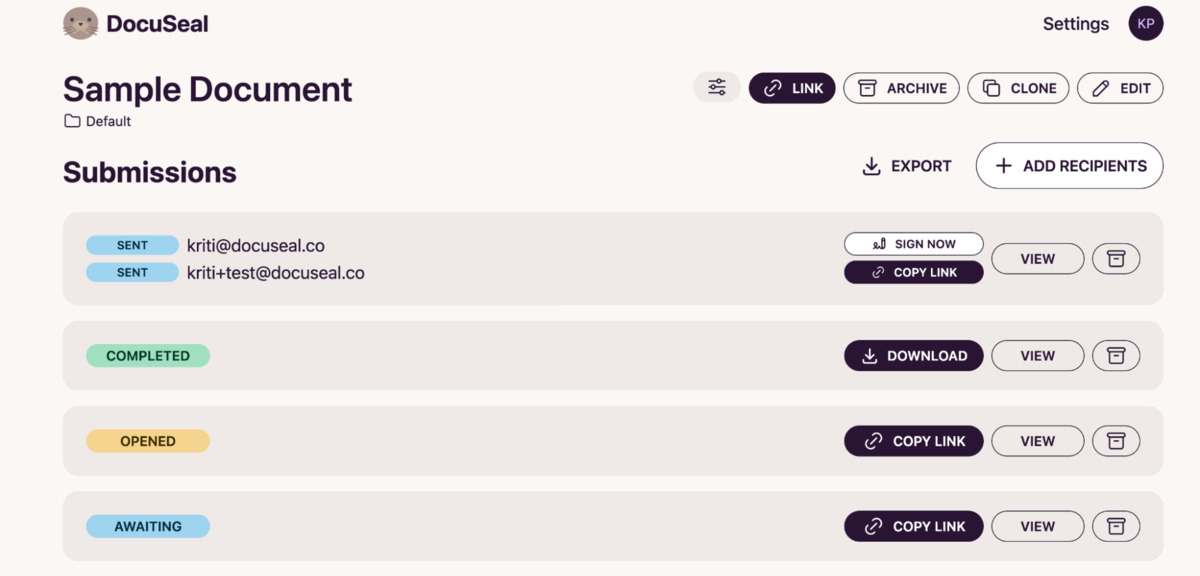View the Opened submission
Screen dimensions: 1200x576
coord(1038,441)
